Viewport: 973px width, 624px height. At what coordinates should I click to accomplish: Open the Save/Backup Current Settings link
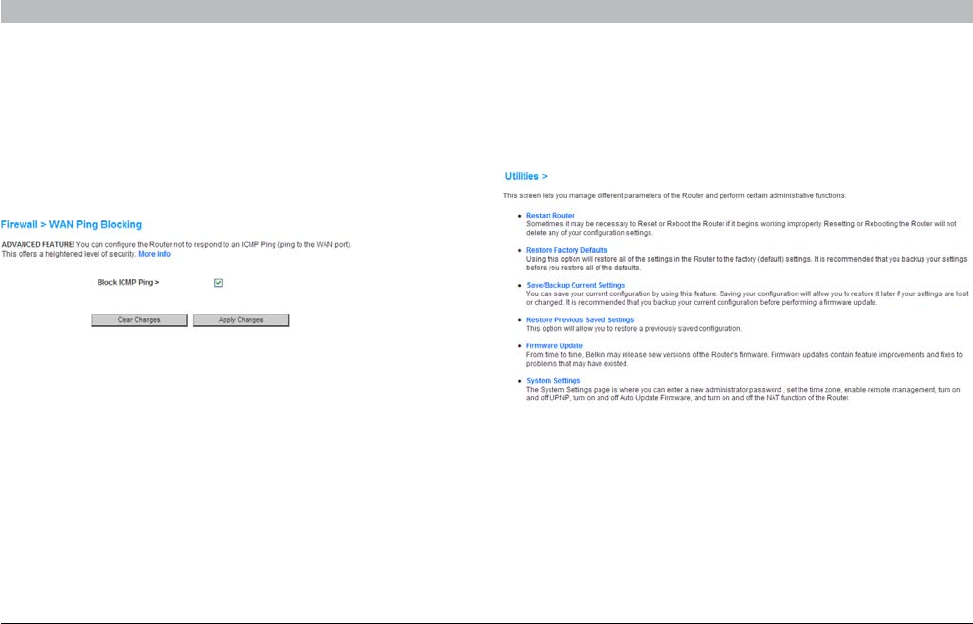(575, 285)
